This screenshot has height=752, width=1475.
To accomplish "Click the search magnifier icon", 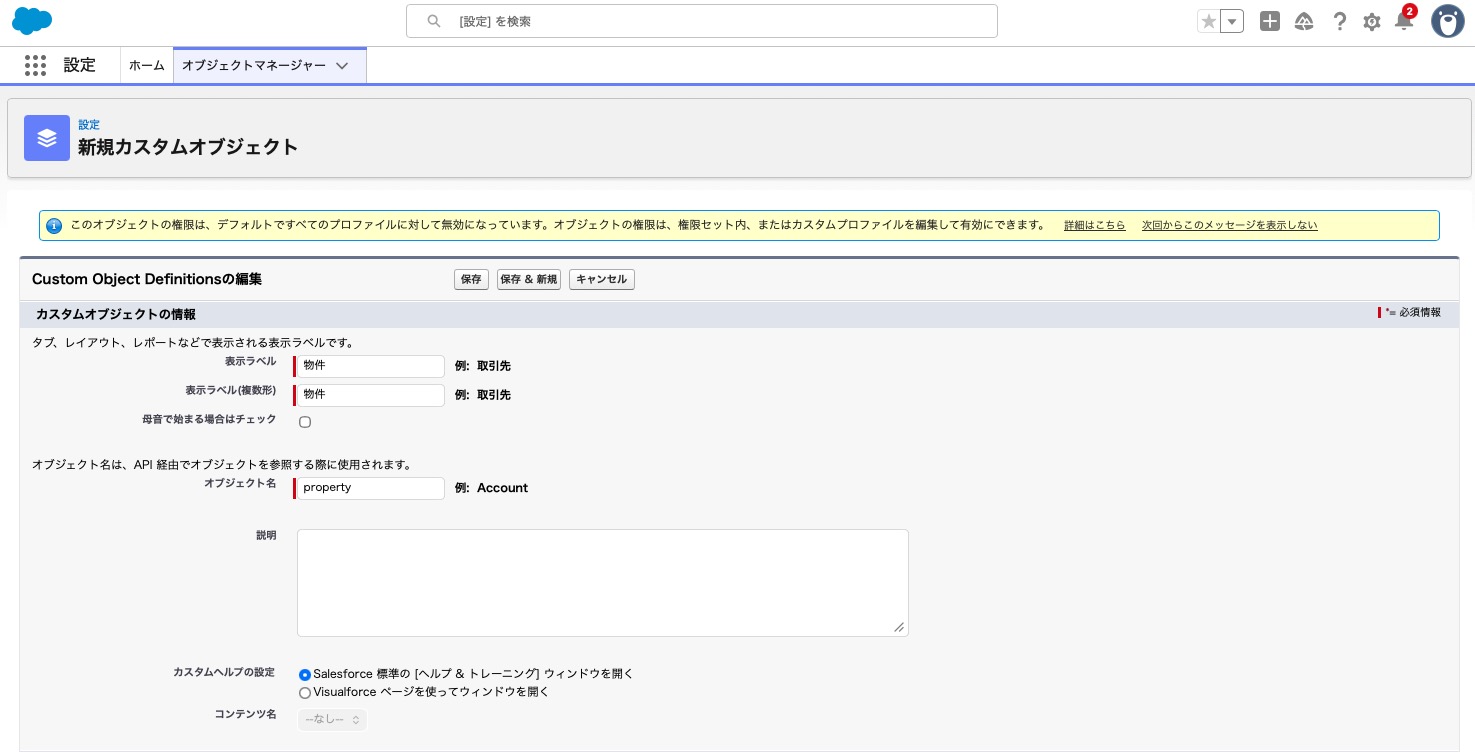I will click(433, 21).
